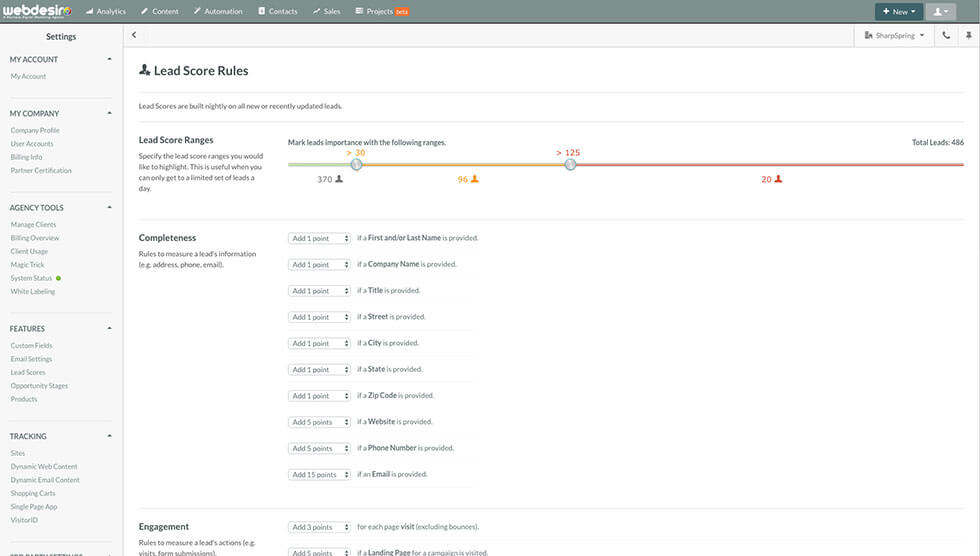This screenshot has width=980, height=556.
Task: Open User Accounts link
Action: tap(32, 144)
